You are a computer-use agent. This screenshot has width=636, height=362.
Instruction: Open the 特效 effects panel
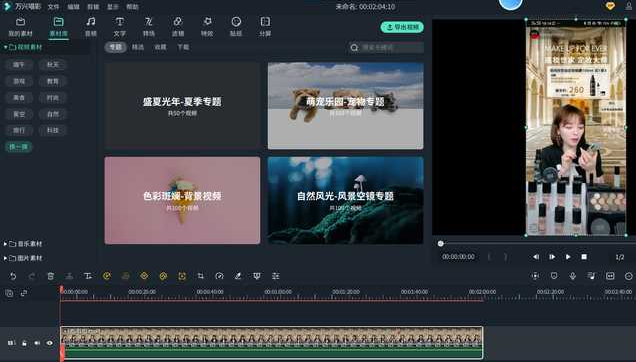(207, 27)
